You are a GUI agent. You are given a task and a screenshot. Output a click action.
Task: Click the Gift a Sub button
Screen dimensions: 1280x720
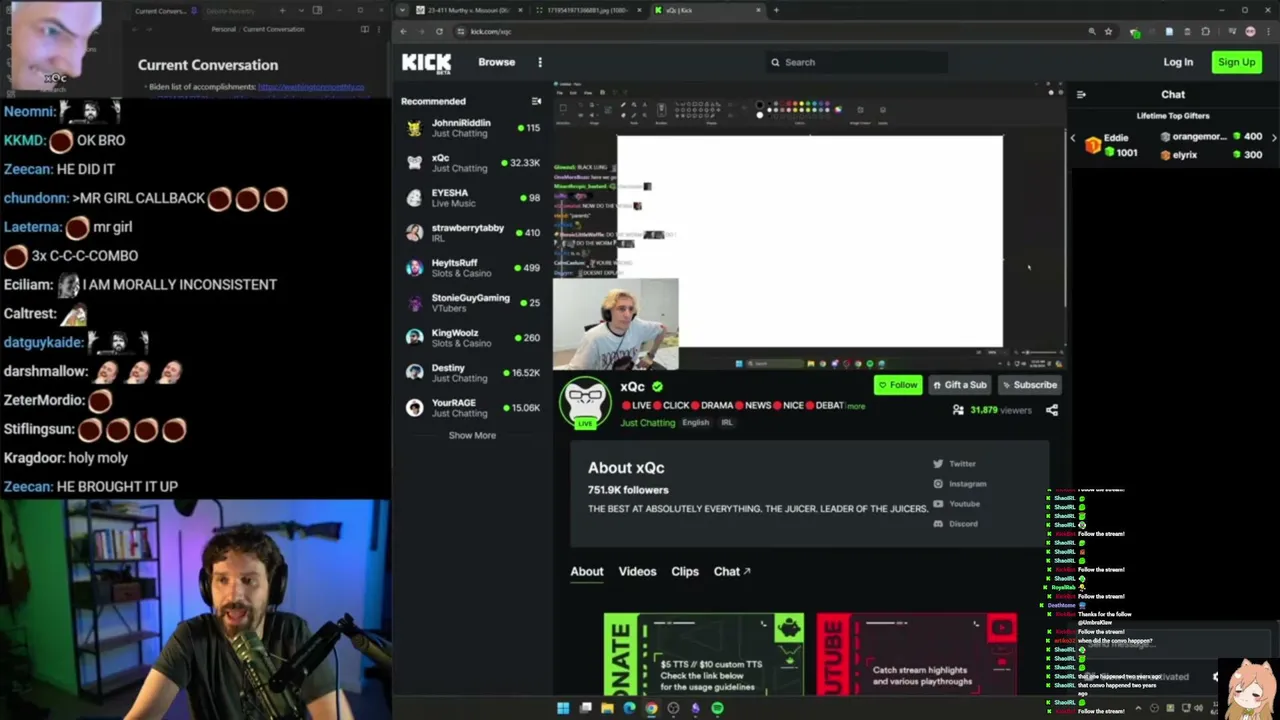click(x=959, y=385)
